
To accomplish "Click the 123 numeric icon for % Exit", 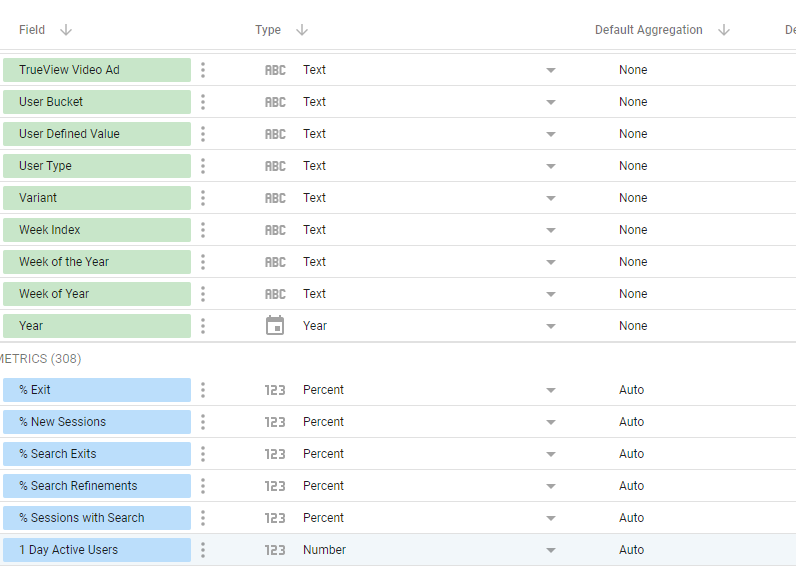I will point(275,390).
